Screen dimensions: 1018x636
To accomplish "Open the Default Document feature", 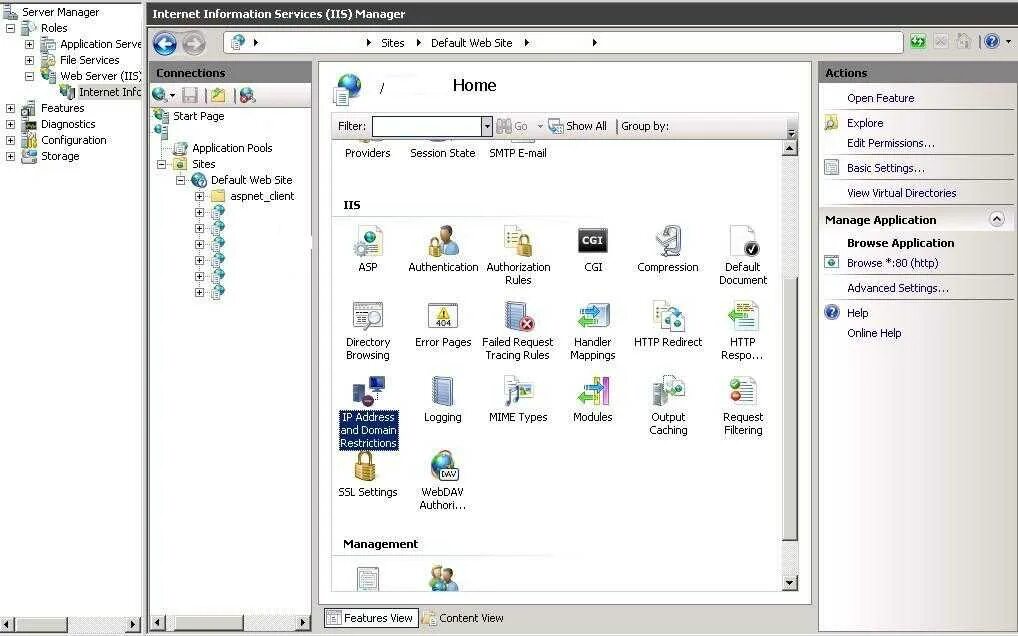I will 743,255.
